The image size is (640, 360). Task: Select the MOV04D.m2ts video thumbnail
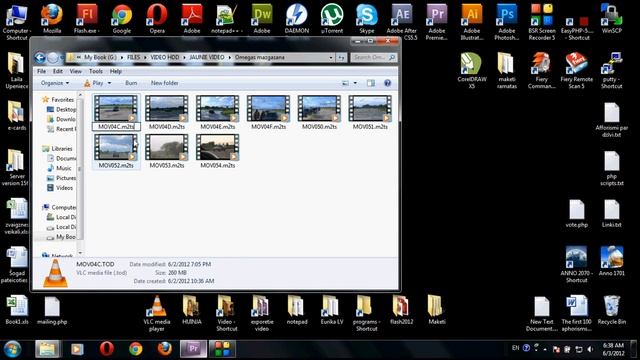(x=167, y=109)
